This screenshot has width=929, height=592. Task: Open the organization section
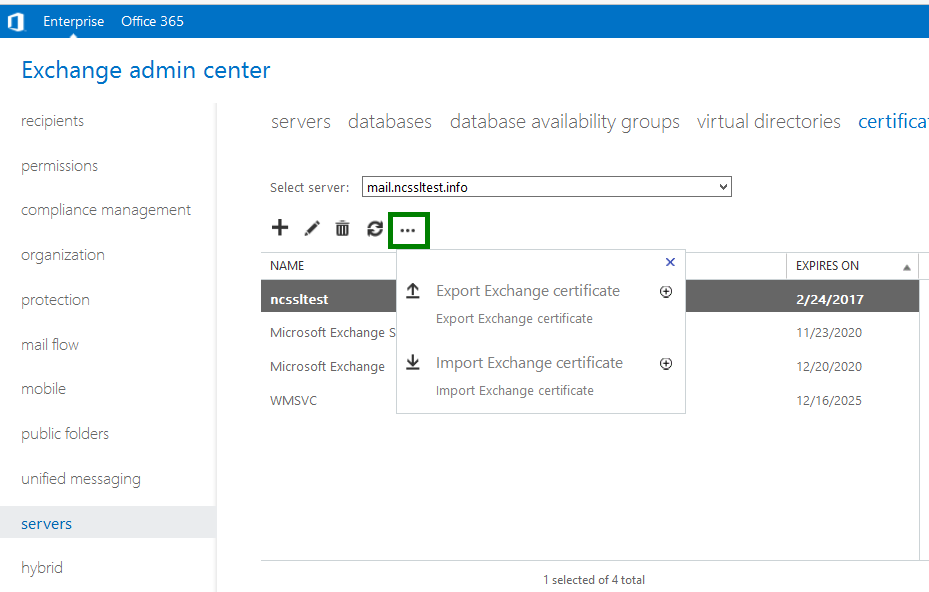(x=63, y=255)
